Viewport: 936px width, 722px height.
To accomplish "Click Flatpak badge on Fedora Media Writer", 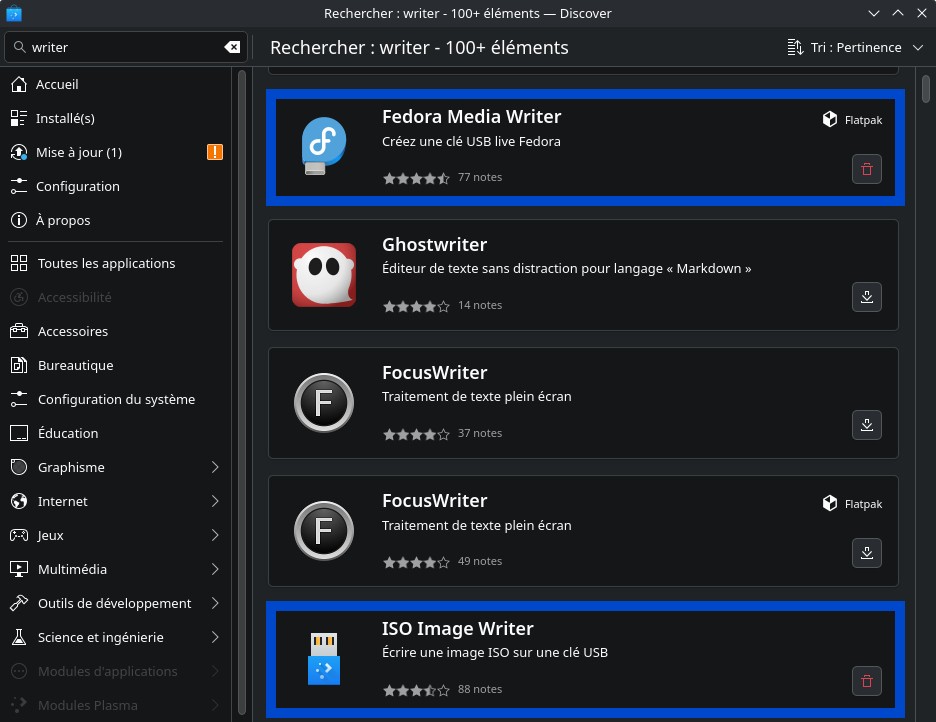I will coord(852,120).
